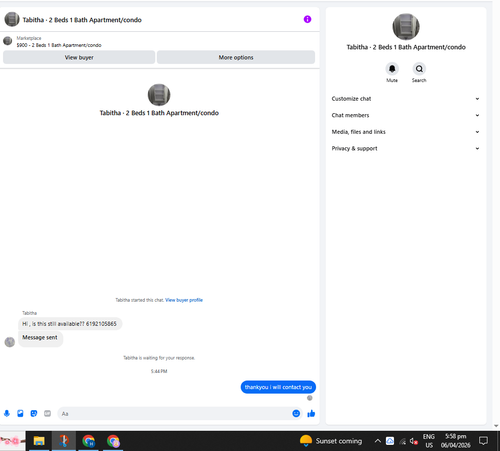500x451 pixels.
Task: Show hidden system tray icons
Action: tap(377, 441)
